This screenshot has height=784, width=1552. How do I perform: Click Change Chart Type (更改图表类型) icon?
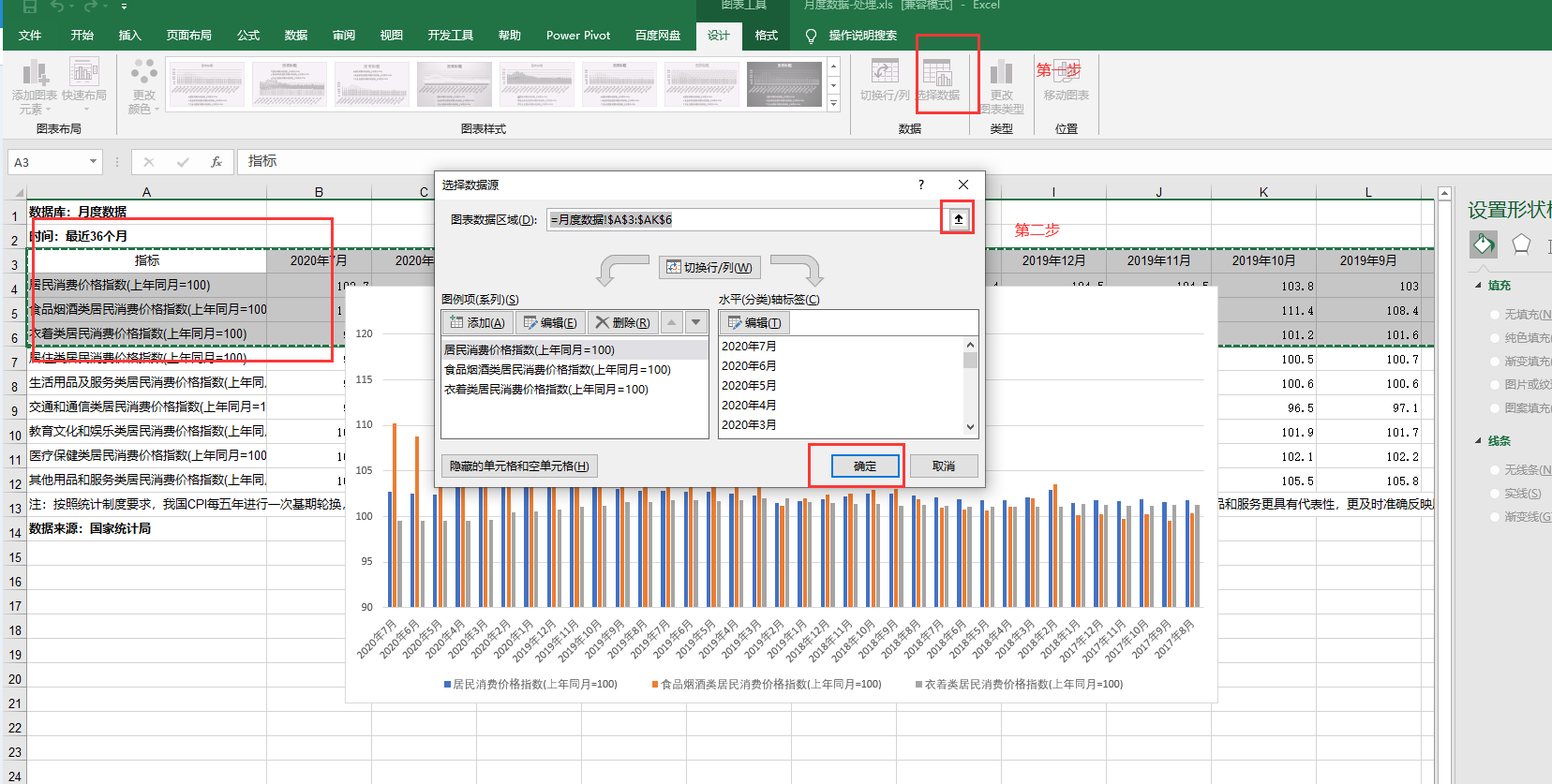[x=1001, y=73]
